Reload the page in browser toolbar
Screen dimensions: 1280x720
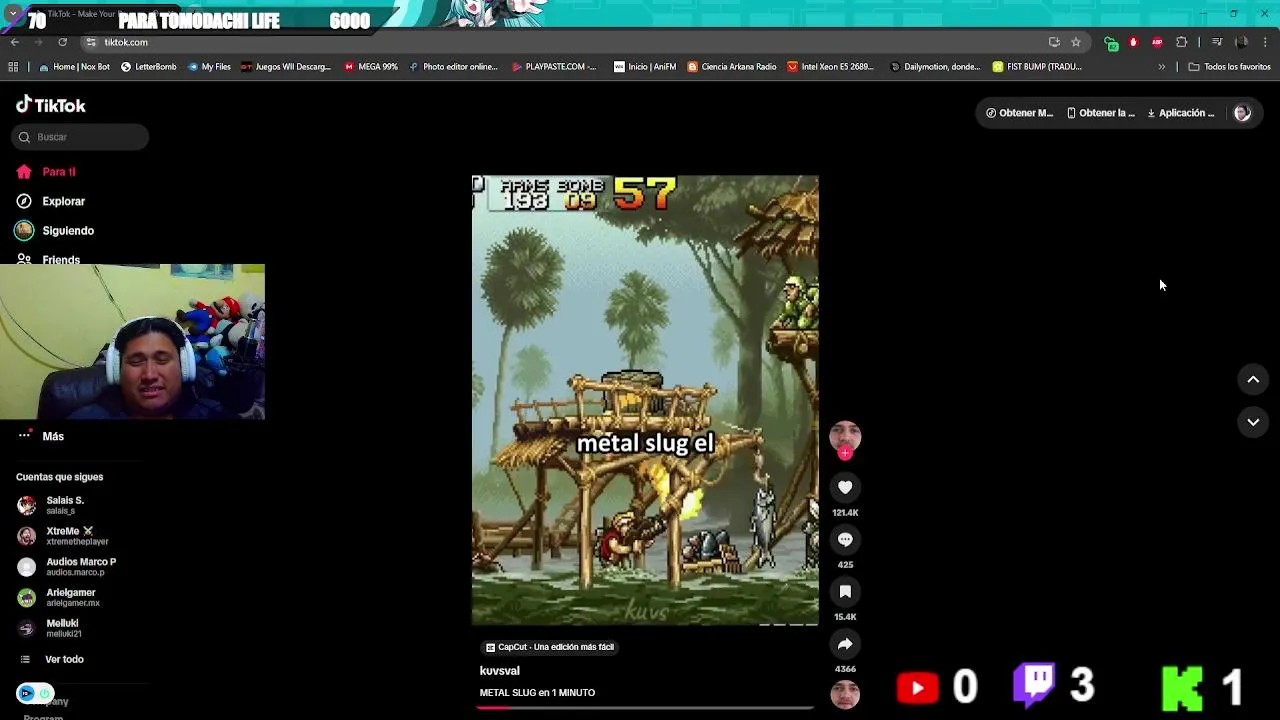click(x=62, y=42)
